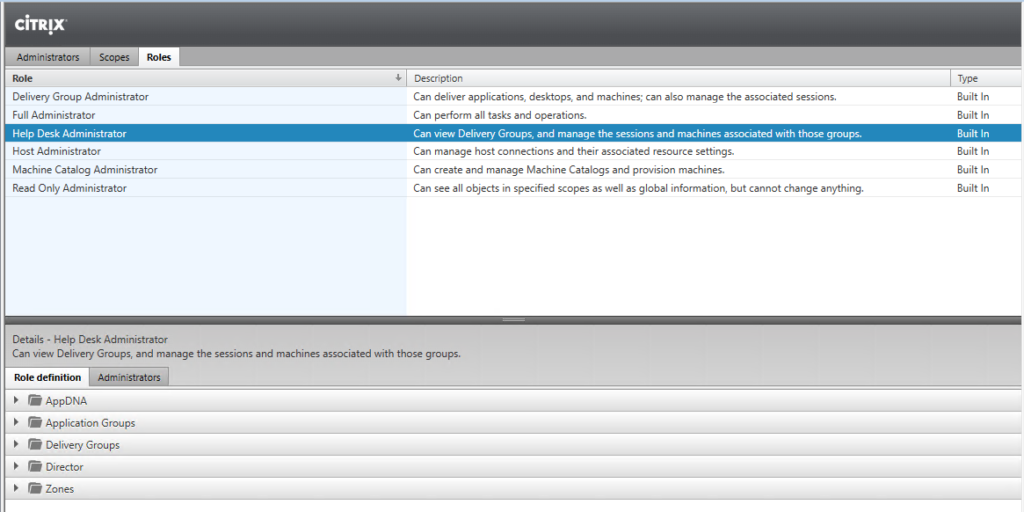Click the pane splitter grip handle

(x=514, y=320)
